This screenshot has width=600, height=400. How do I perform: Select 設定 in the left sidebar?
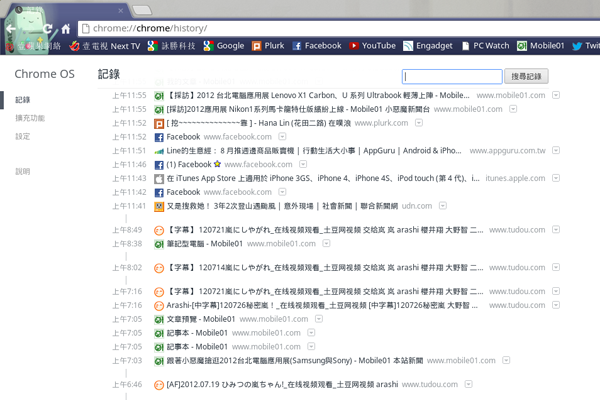[23, 136]
